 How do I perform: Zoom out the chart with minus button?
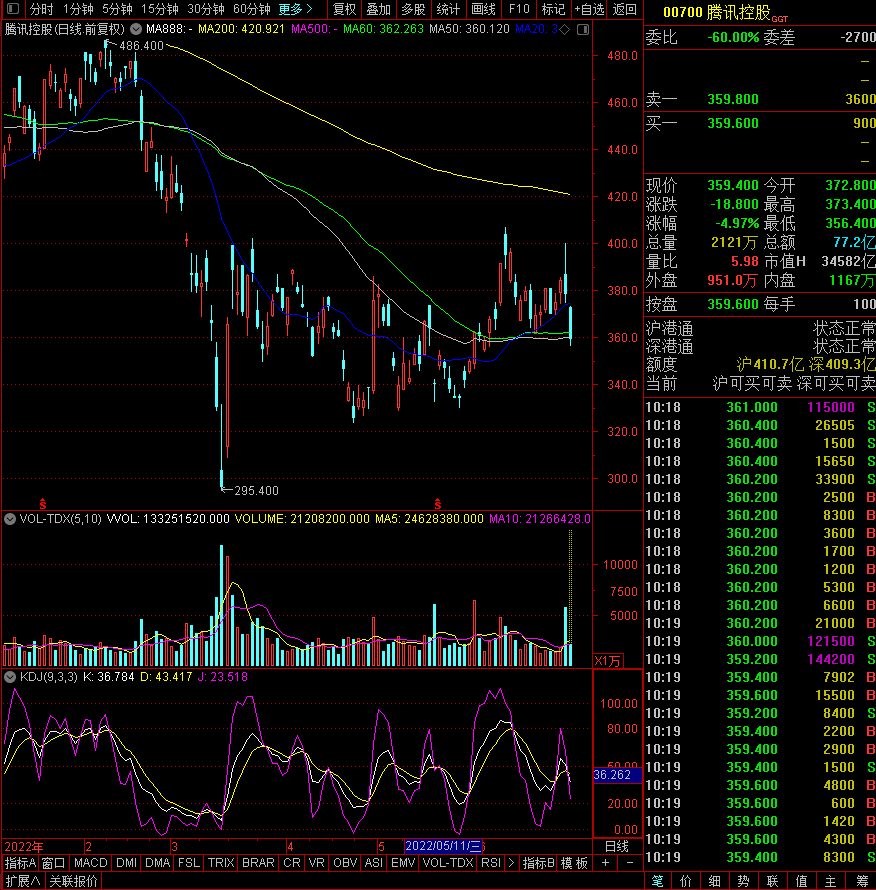(x=630, y=863)
